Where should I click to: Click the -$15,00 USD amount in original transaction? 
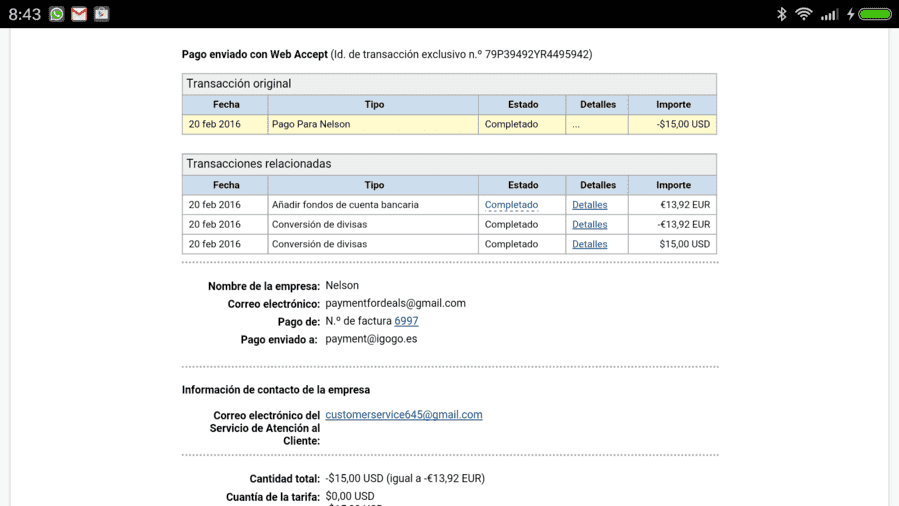point(683,124)
